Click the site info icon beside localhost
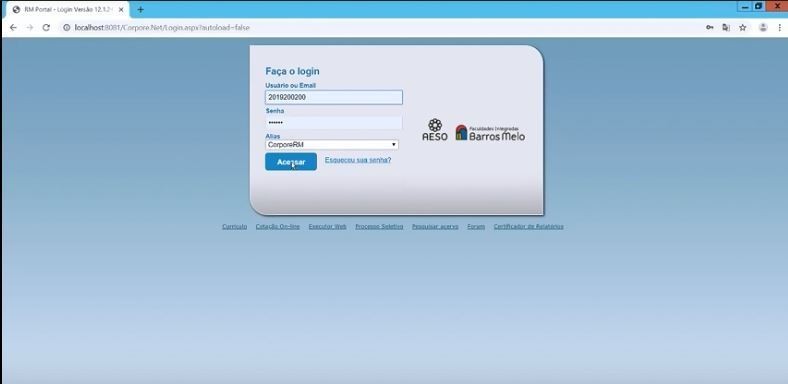This screenshot has width=788, height=384. pos(66,28)
